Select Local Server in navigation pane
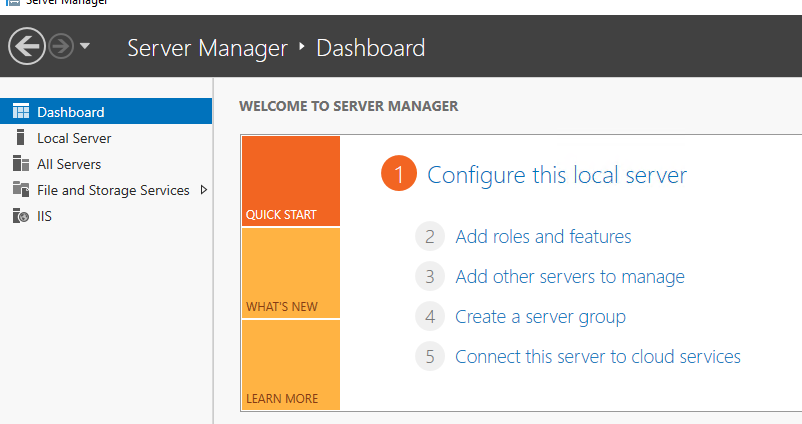802x424 pixels. (x=74, y=138)
